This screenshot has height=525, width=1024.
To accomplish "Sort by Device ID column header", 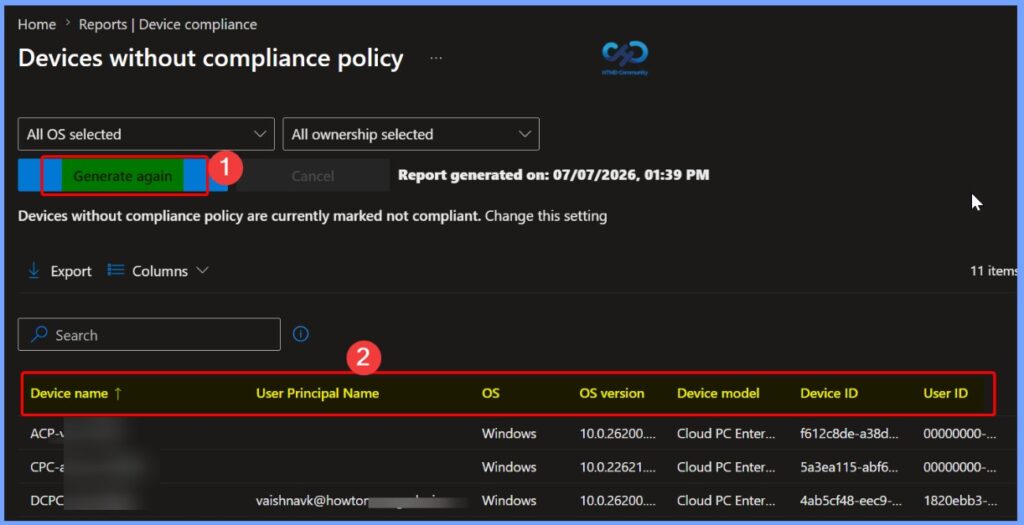I will click(x=829, y=393).
